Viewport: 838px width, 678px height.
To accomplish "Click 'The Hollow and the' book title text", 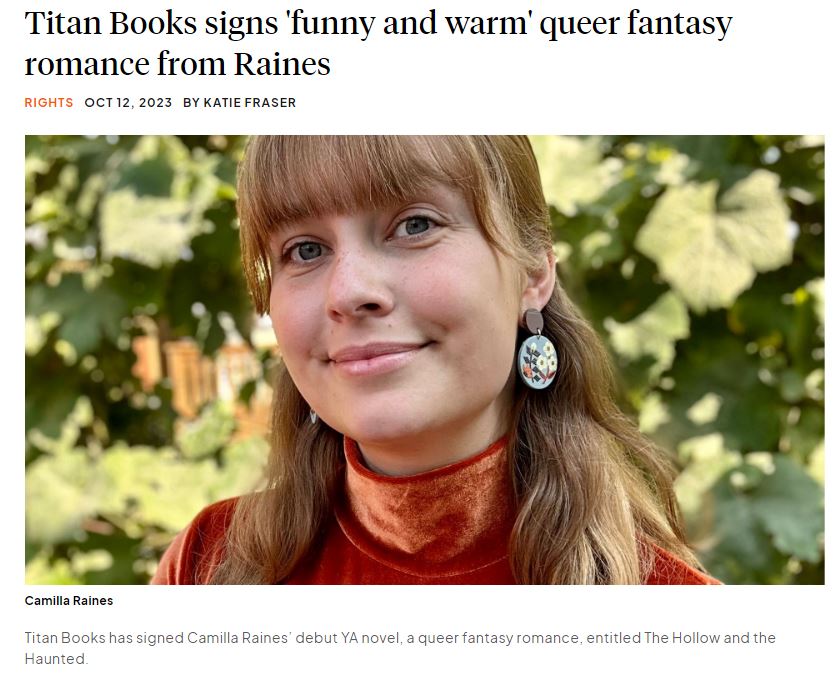I will coord(709,637).
